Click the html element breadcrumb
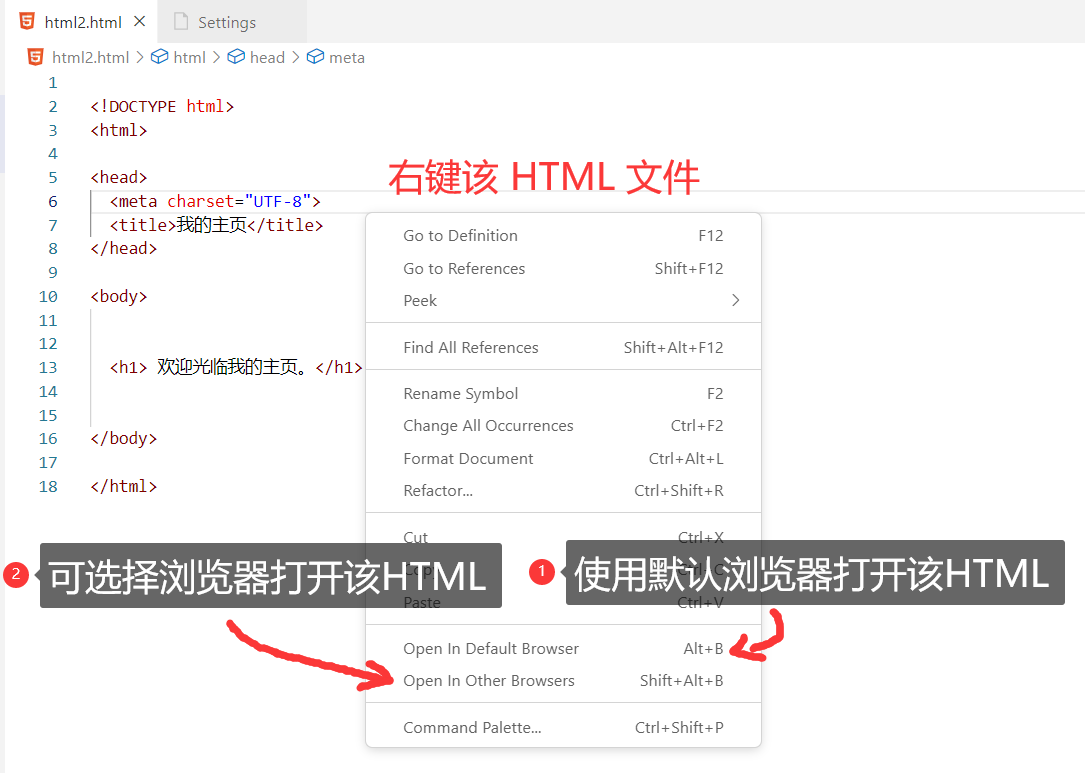 click(190, 57)
